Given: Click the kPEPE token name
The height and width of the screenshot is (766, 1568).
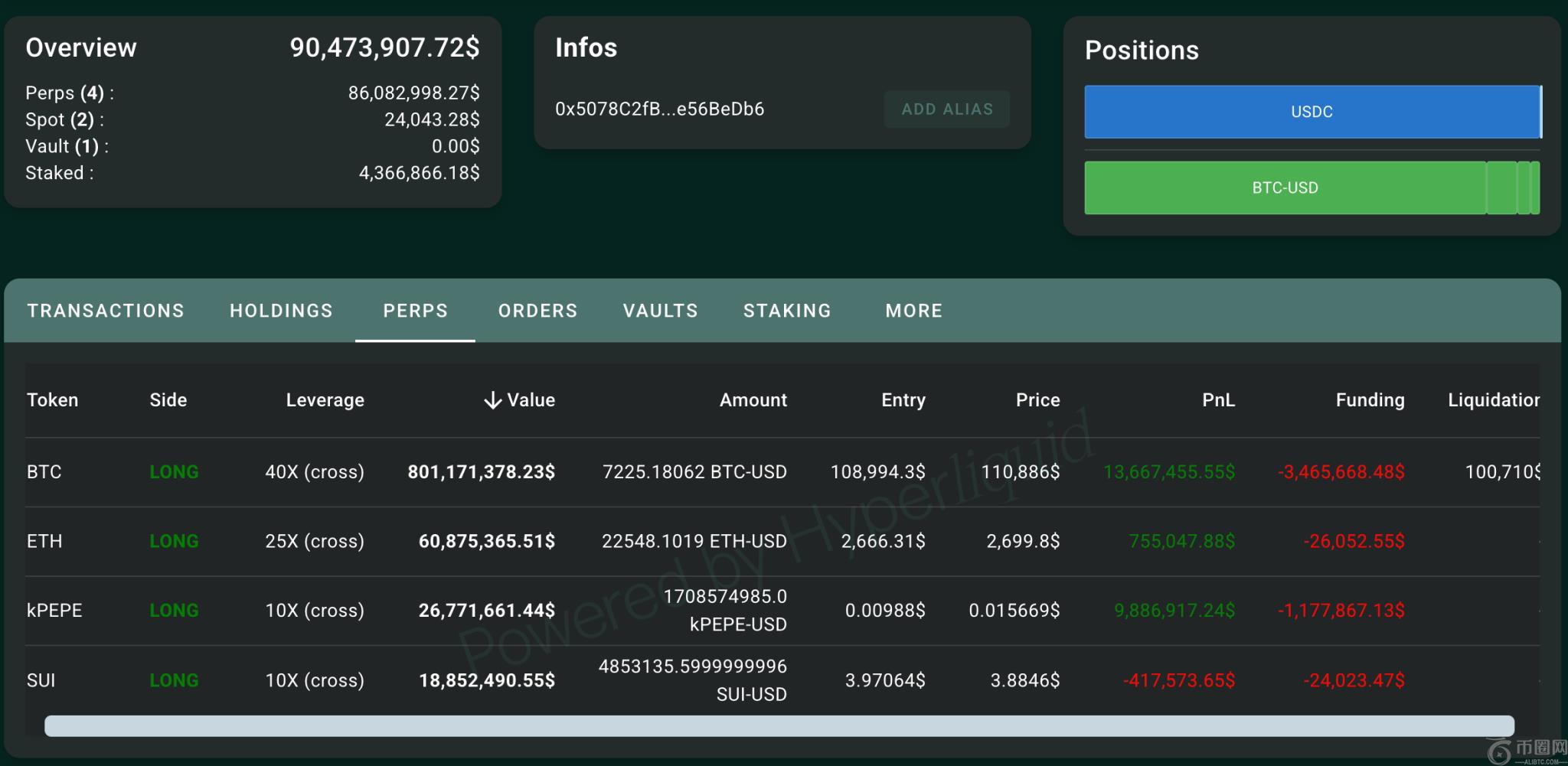Looking at the screenshot, I should coord(54,611).
